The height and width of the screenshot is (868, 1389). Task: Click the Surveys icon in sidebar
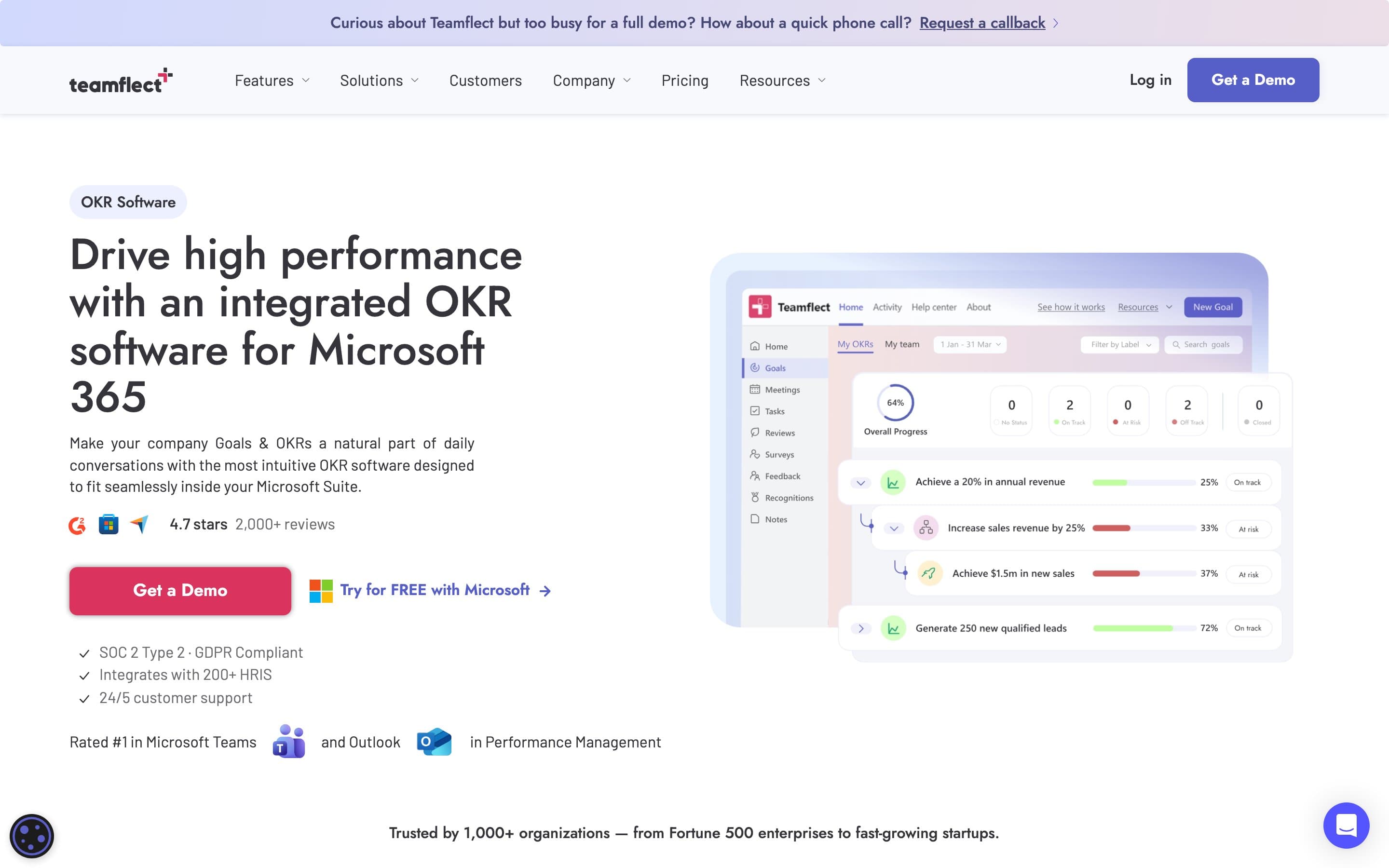755,454
